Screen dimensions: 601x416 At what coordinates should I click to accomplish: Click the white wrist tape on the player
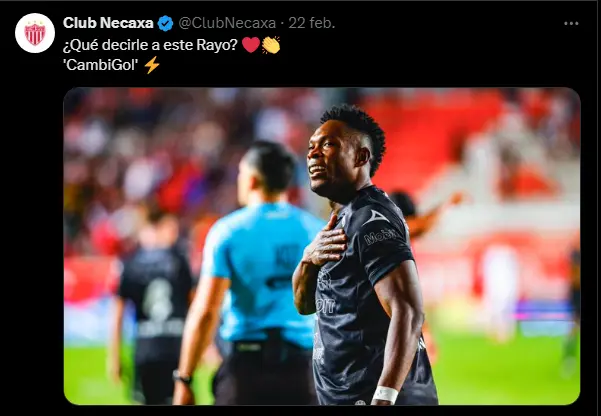(386, 394)
